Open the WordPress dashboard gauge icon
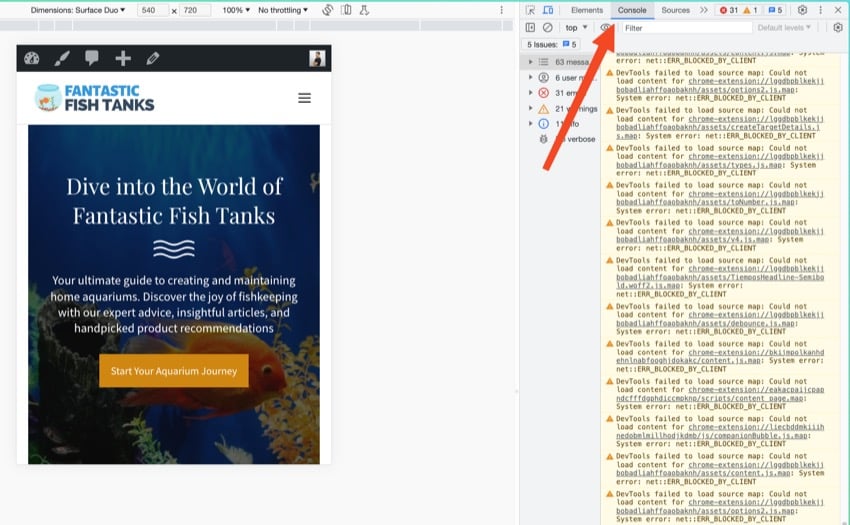 (32, 58)
